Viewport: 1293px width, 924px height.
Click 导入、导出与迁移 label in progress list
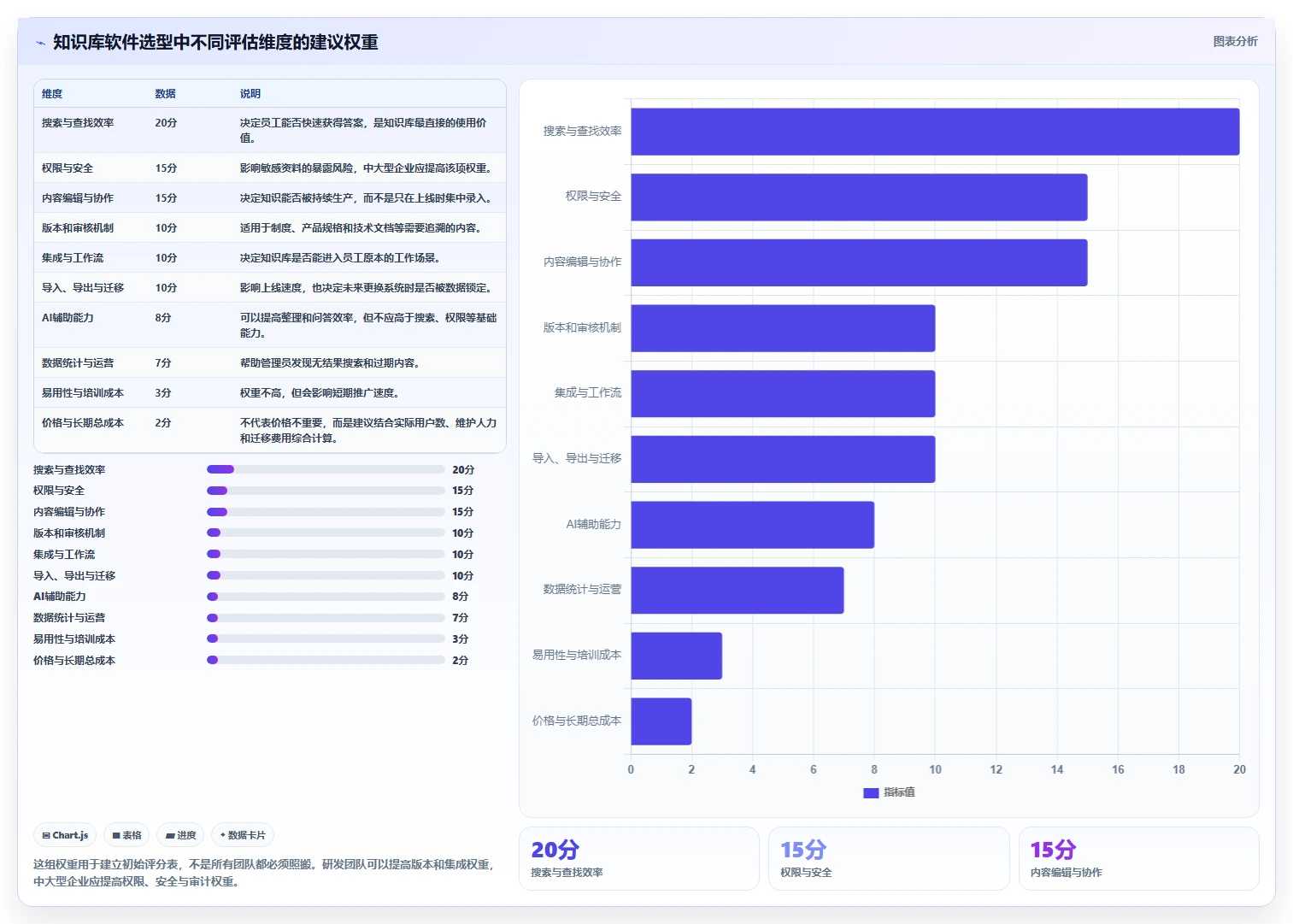pos(74,576)
